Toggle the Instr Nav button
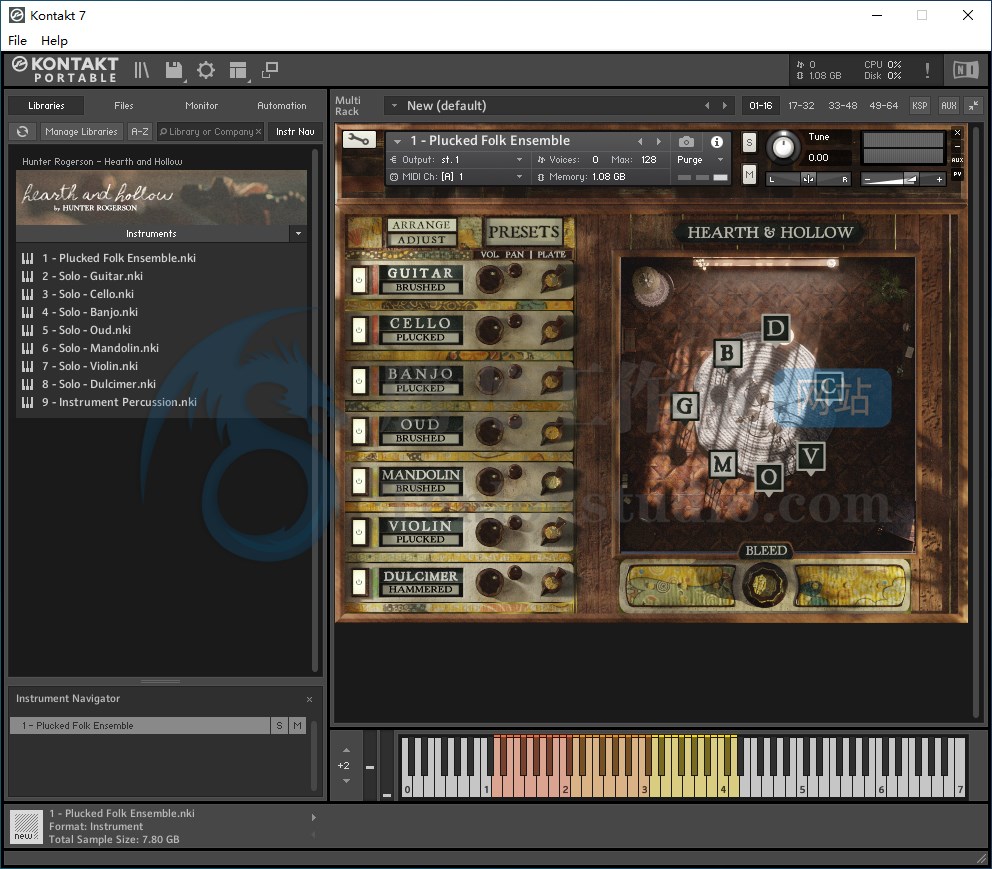This screenshot has width=992, height=869. click(295, 132)
